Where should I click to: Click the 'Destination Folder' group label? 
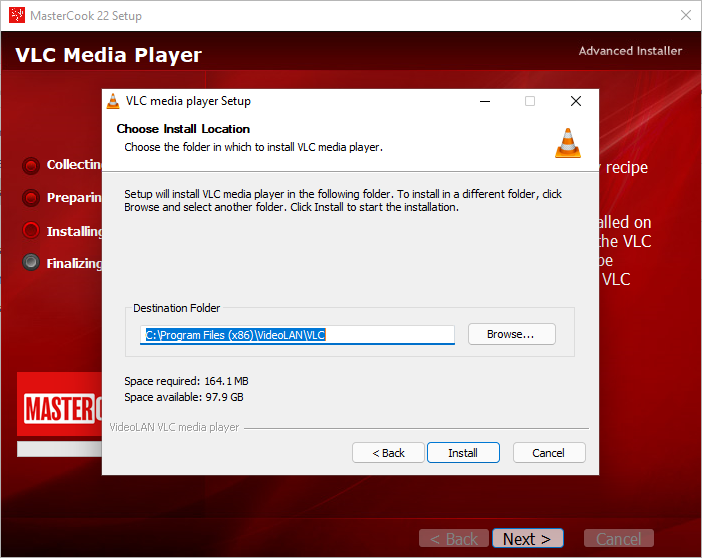(176, 308)
